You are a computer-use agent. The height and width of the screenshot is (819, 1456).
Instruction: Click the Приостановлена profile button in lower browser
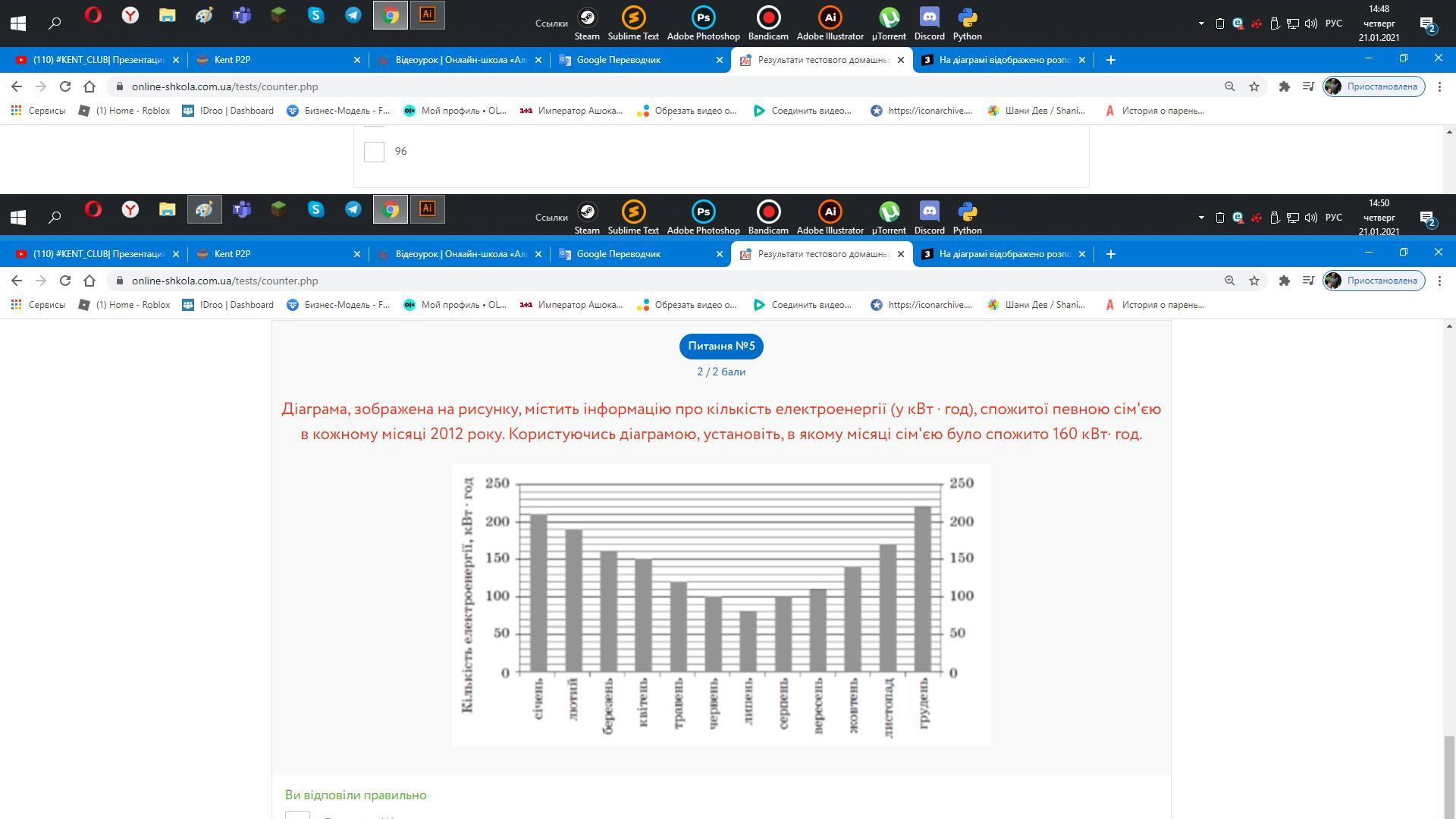coord(1373,281)
